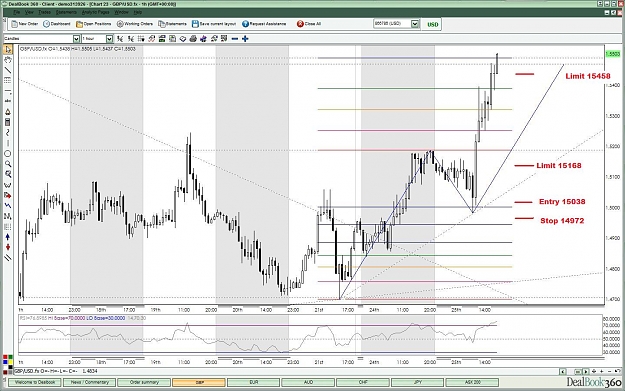
Task: Select the calculator tool in left toolbar
Action: pos(8,122)
